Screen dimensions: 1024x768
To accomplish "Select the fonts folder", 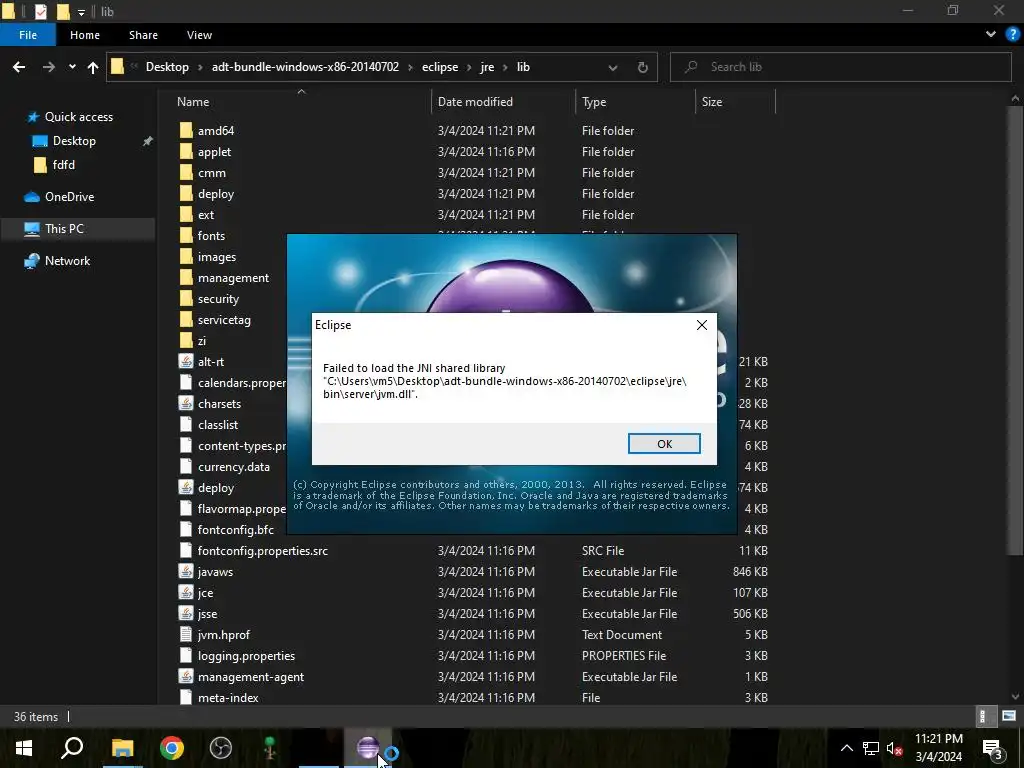I will pos(211,236).
